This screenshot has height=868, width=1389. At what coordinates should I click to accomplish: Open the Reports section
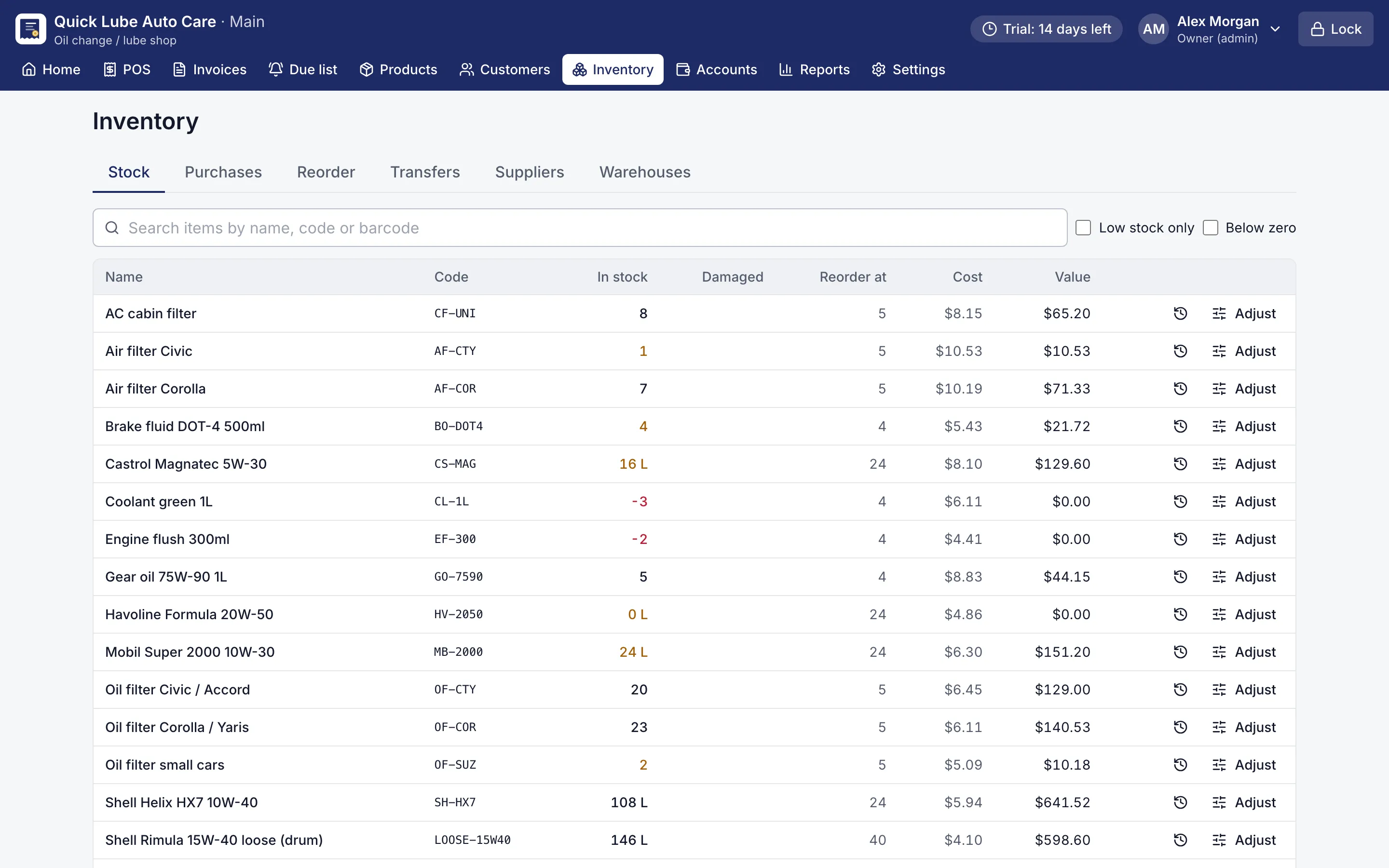click(x=814, y=69)
